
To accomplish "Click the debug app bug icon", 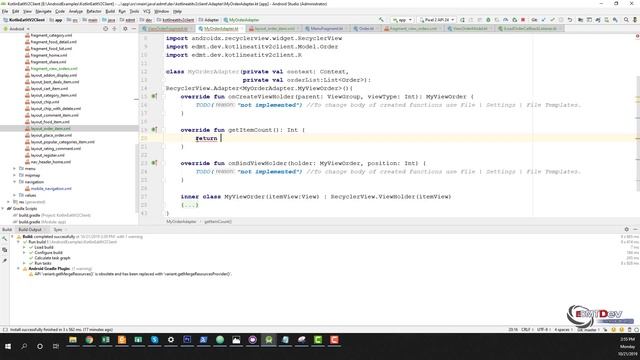I will (x=488, y=20).
